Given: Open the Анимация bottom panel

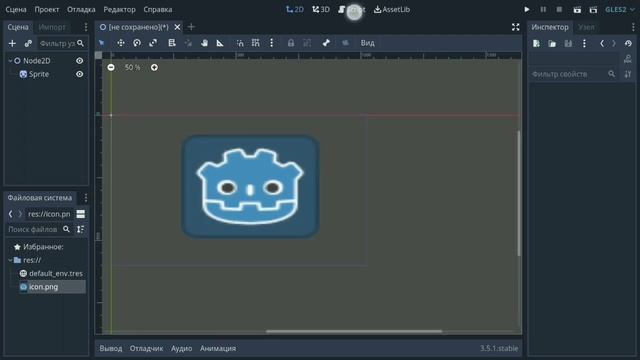Looking at the screenshot, I should tap(218, 349).
